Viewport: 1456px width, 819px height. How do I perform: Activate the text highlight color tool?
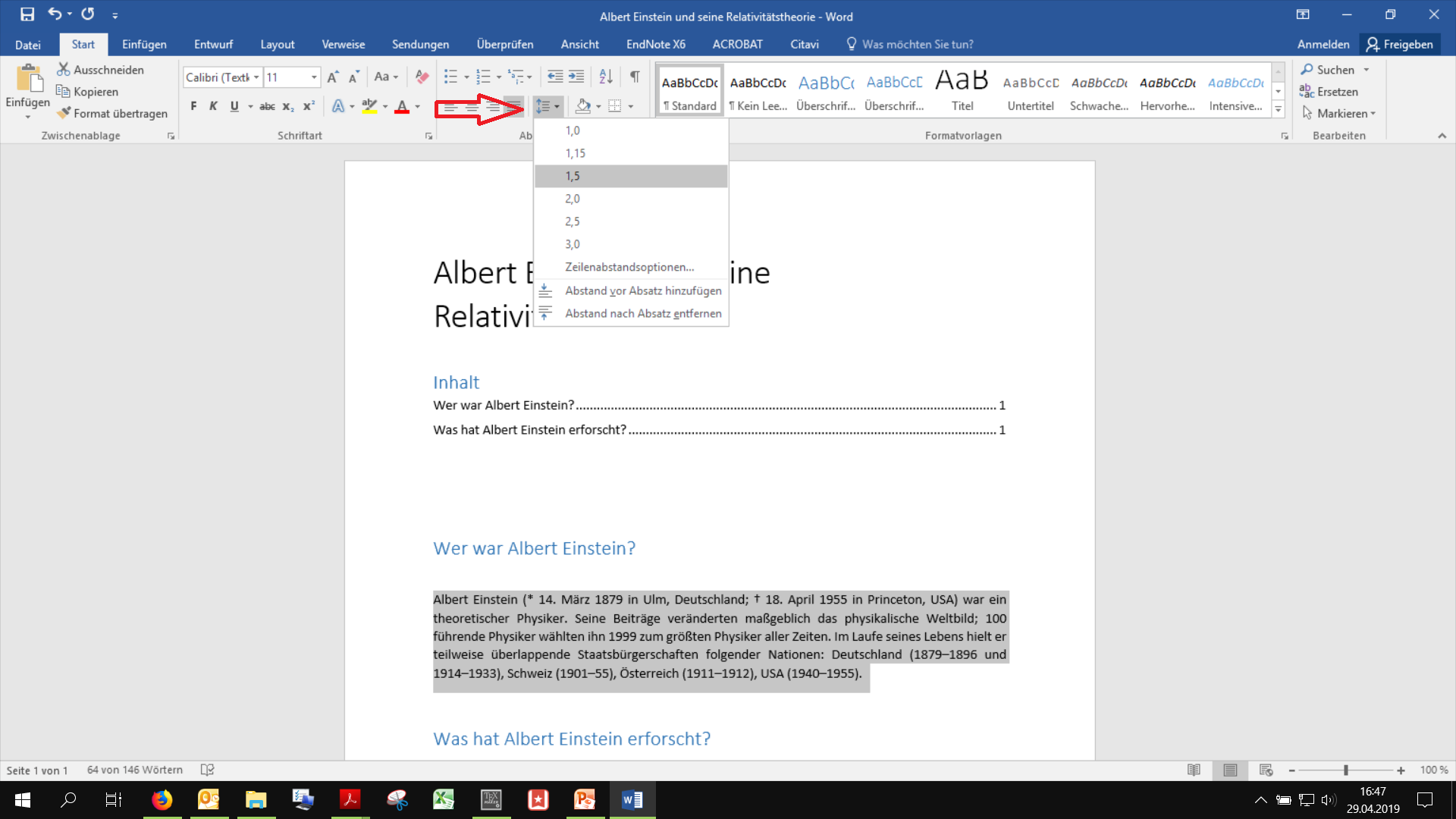369,106
